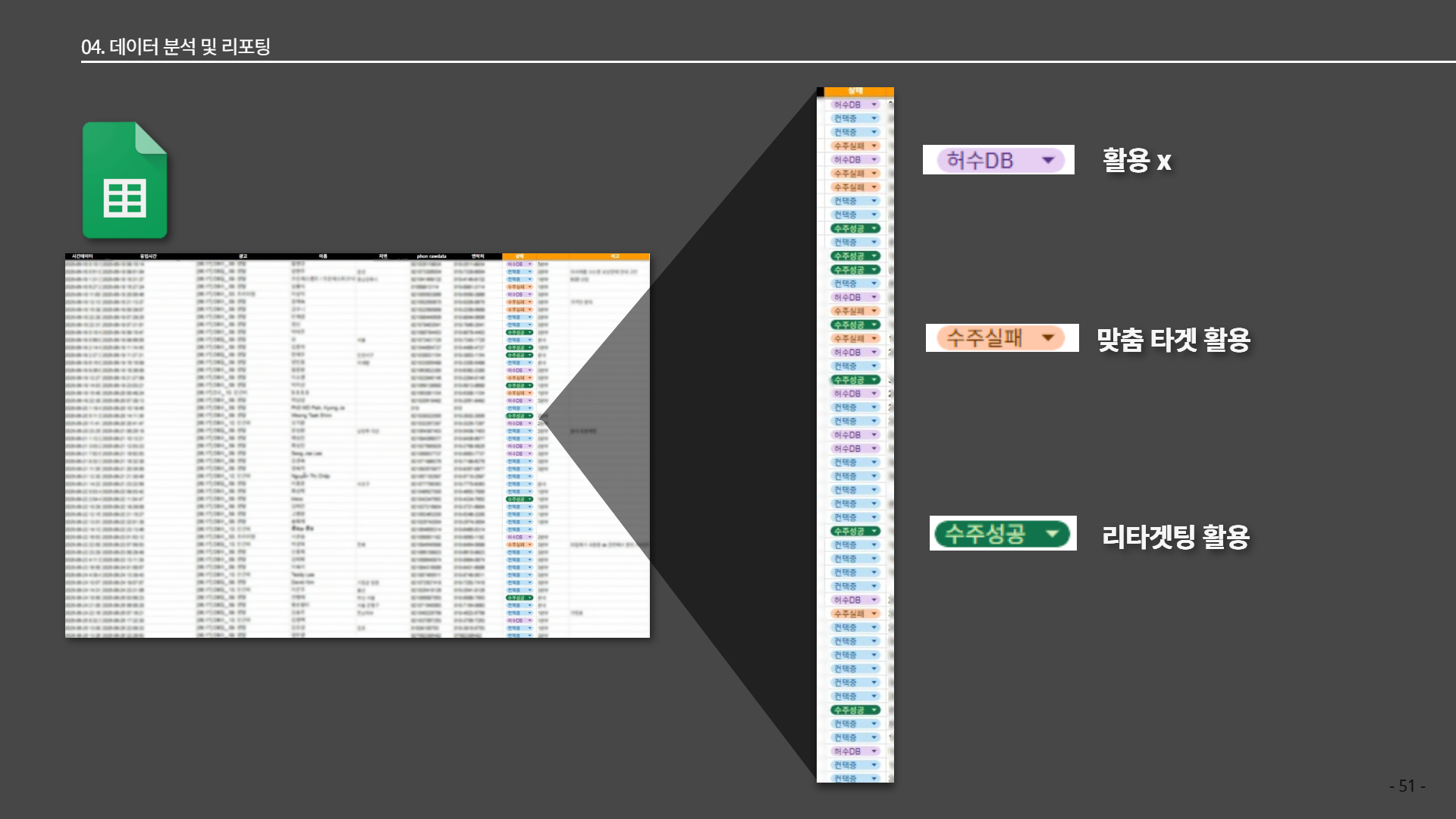Image resolution: width=1456 pixels, height=819 pixels.
Task: Select the large orange 수주실패 chip label
Action: pos(984,337)
